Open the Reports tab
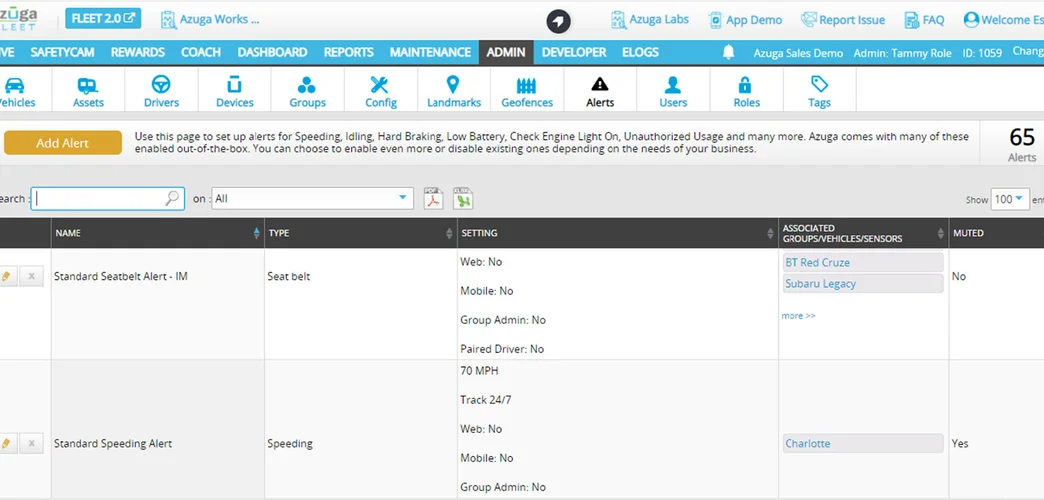The height and width of the screenshot is (500, 1044). [349, 52]
